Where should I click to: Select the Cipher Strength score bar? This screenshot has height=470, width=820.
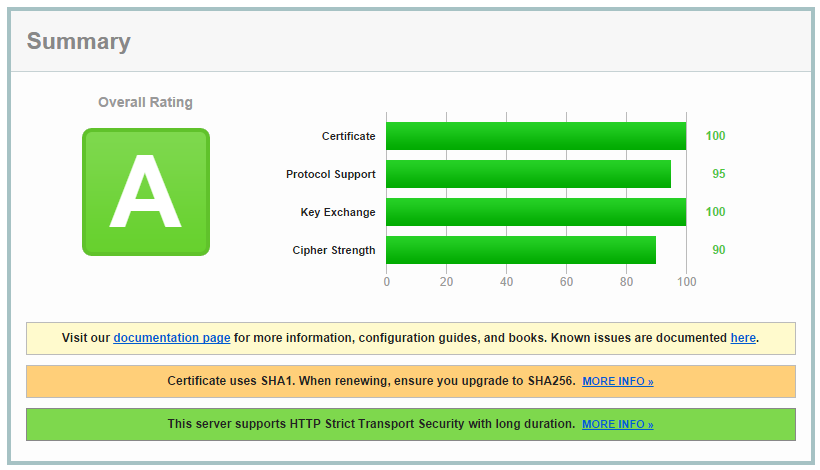click(520, 250)
